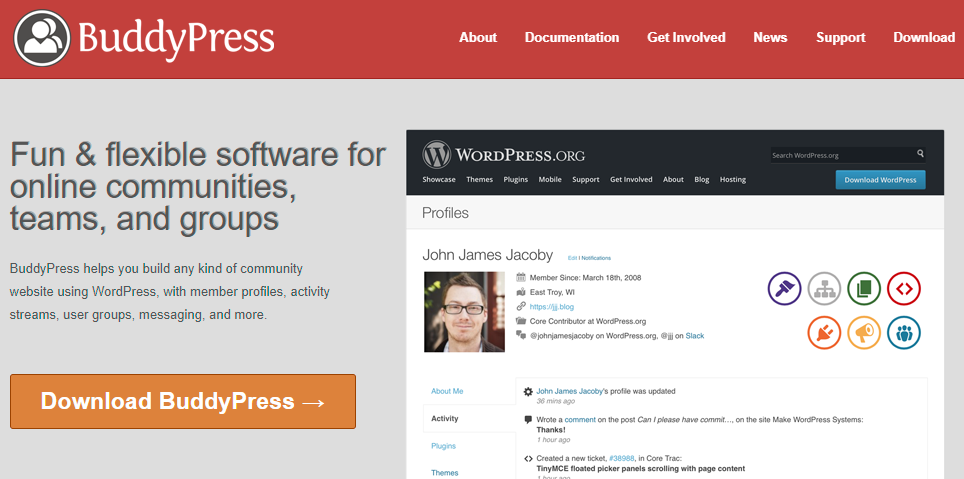Select the Activity profile tab

point(469,418)
